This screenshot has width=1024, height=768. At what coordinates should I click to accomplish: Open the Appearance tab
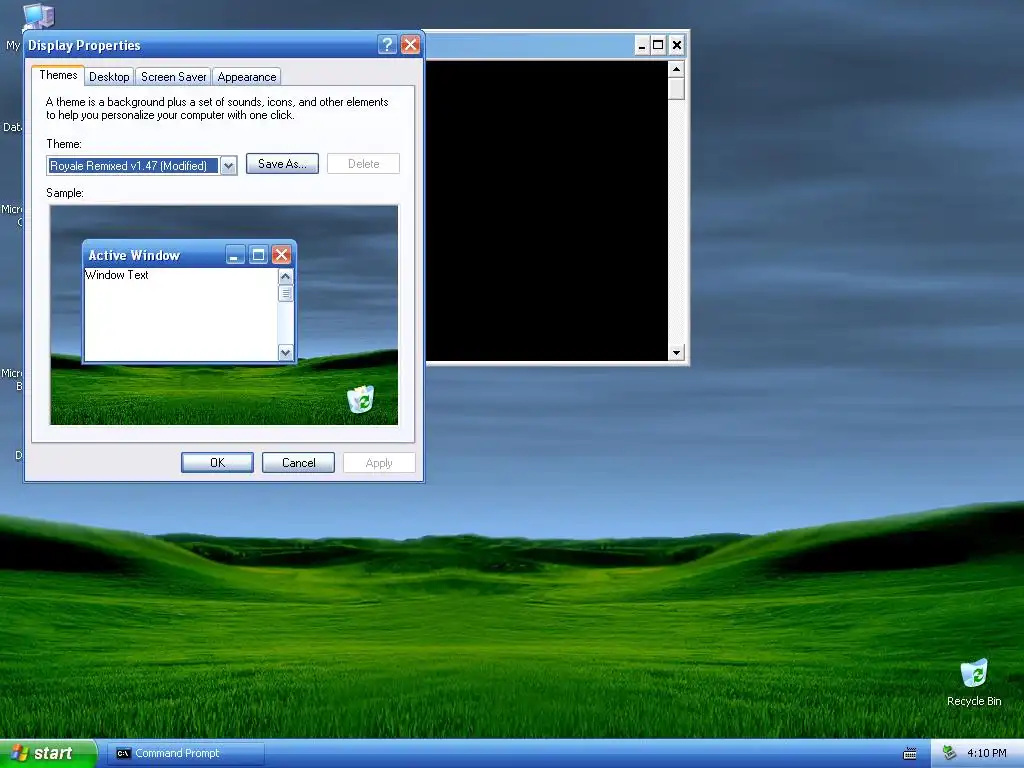tap(247, 76)
